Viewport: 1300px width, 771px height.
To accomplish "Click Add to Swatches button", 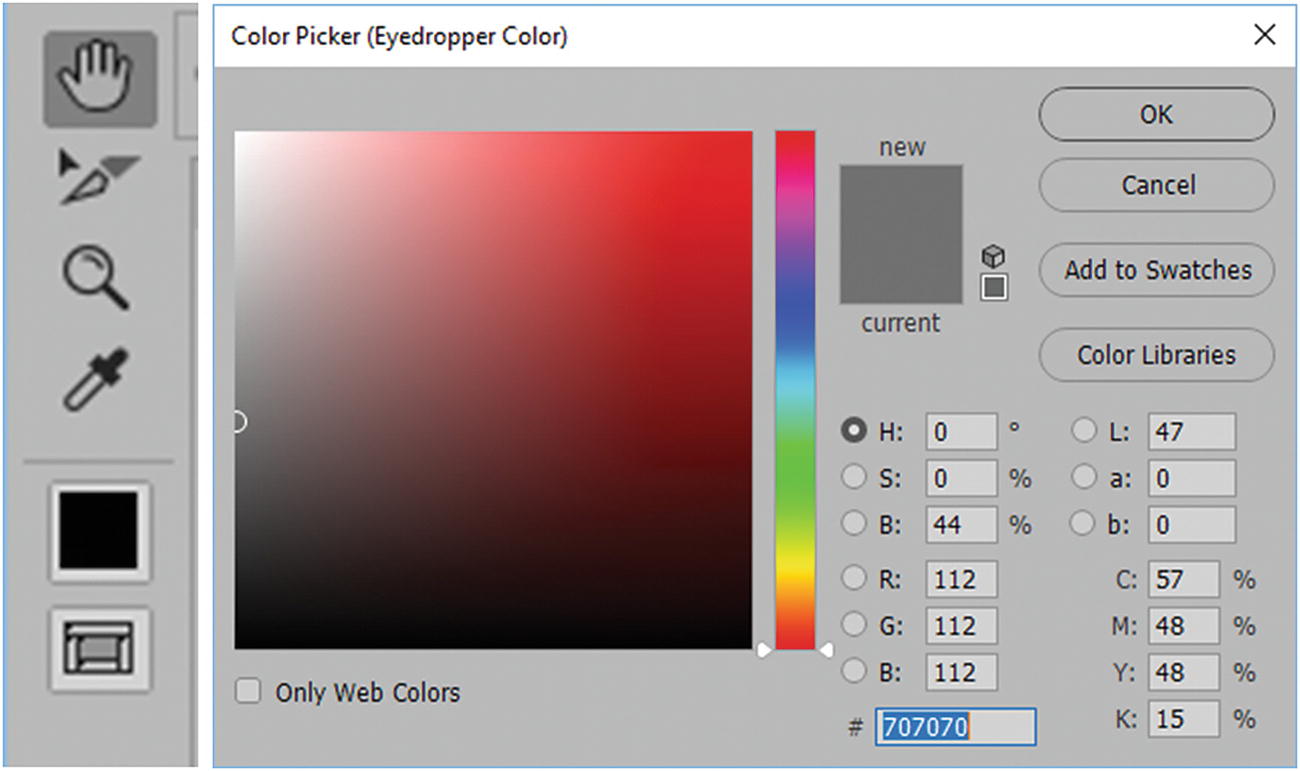I will point(1157,270).
